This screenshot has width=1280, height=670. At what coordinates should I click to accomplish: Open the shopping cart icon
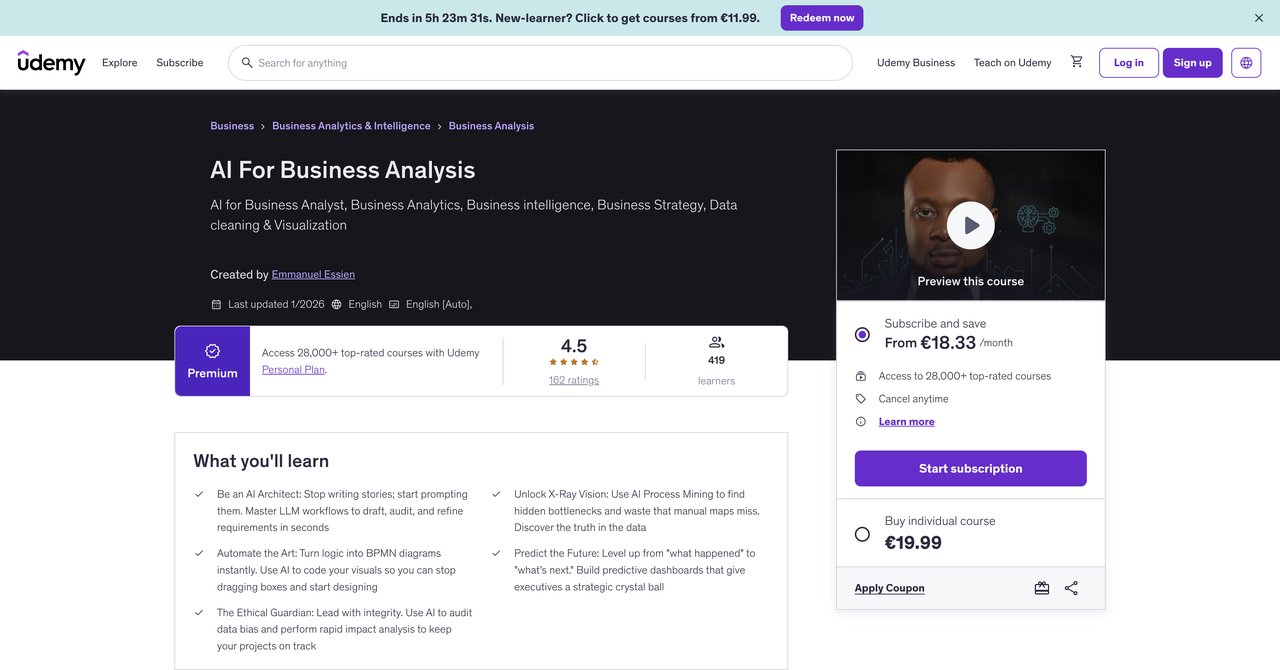coord(1076,62)
